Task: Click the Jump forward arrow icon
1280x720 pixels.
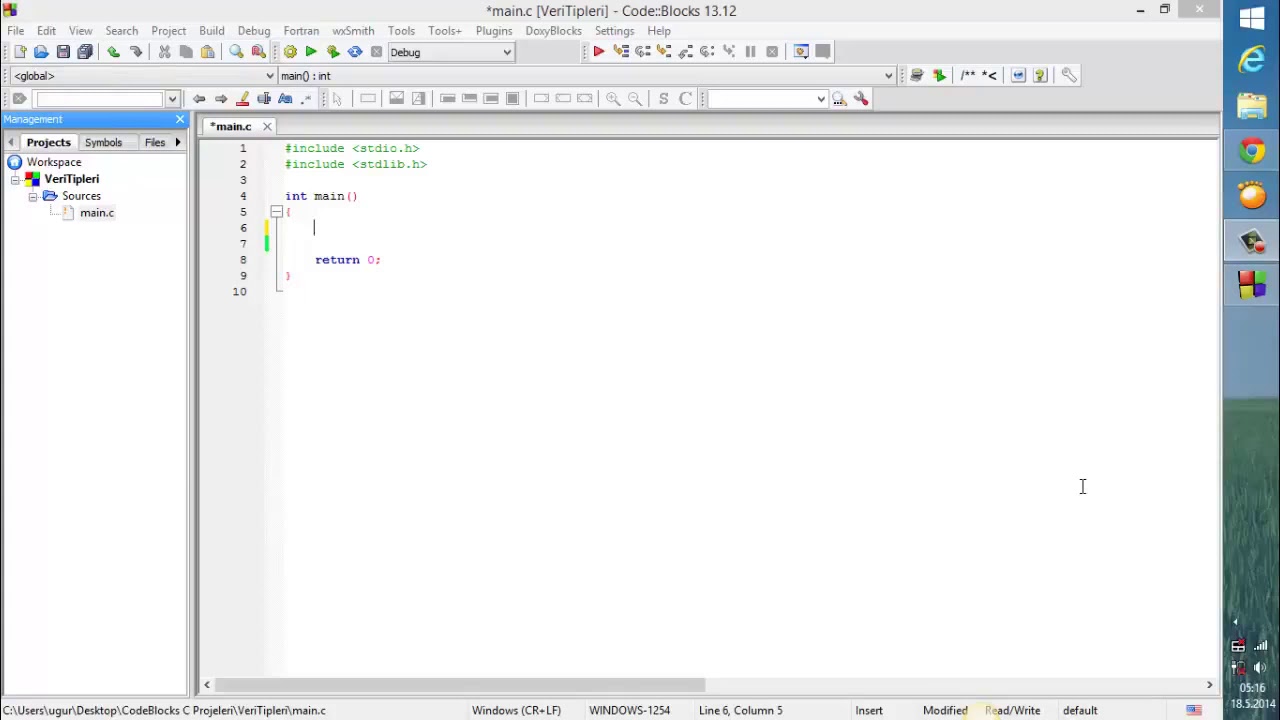Action: click(x=221, y=98)
